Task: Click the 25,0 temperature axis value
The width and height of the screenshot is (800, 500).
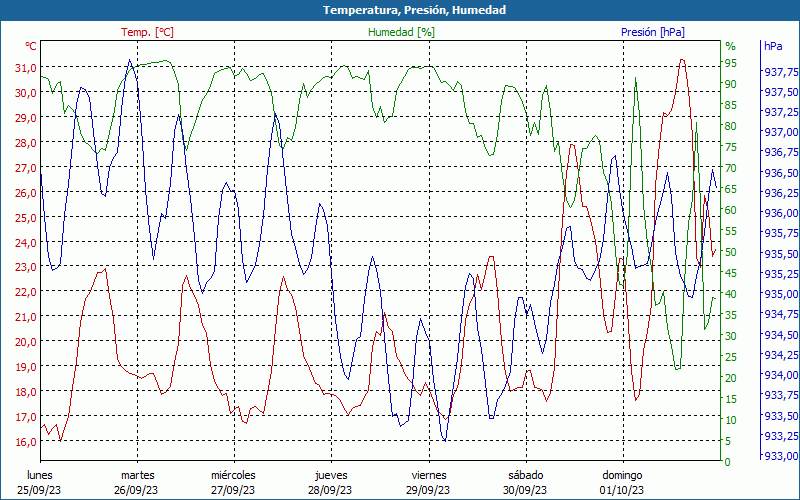Action: coord(27,217)
